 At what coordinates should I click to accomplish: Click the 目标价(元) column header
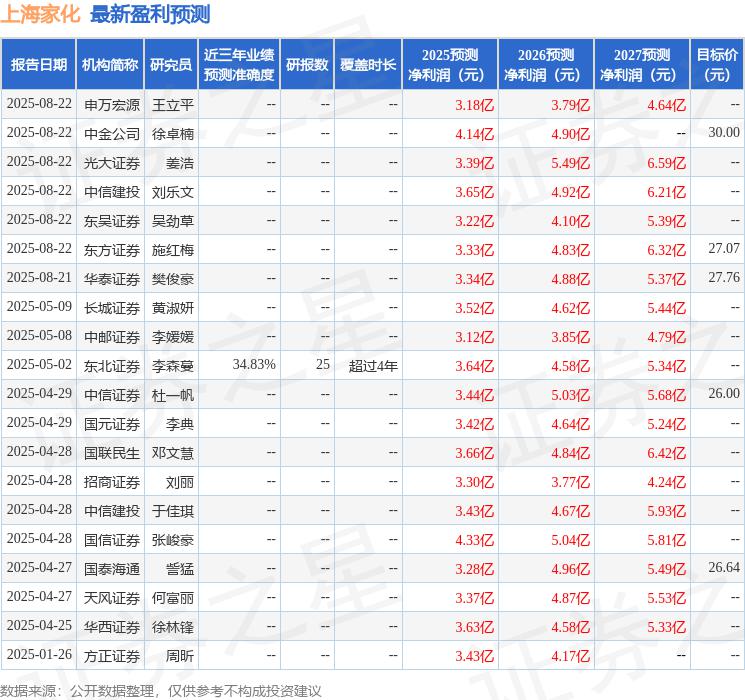point(717,65)
